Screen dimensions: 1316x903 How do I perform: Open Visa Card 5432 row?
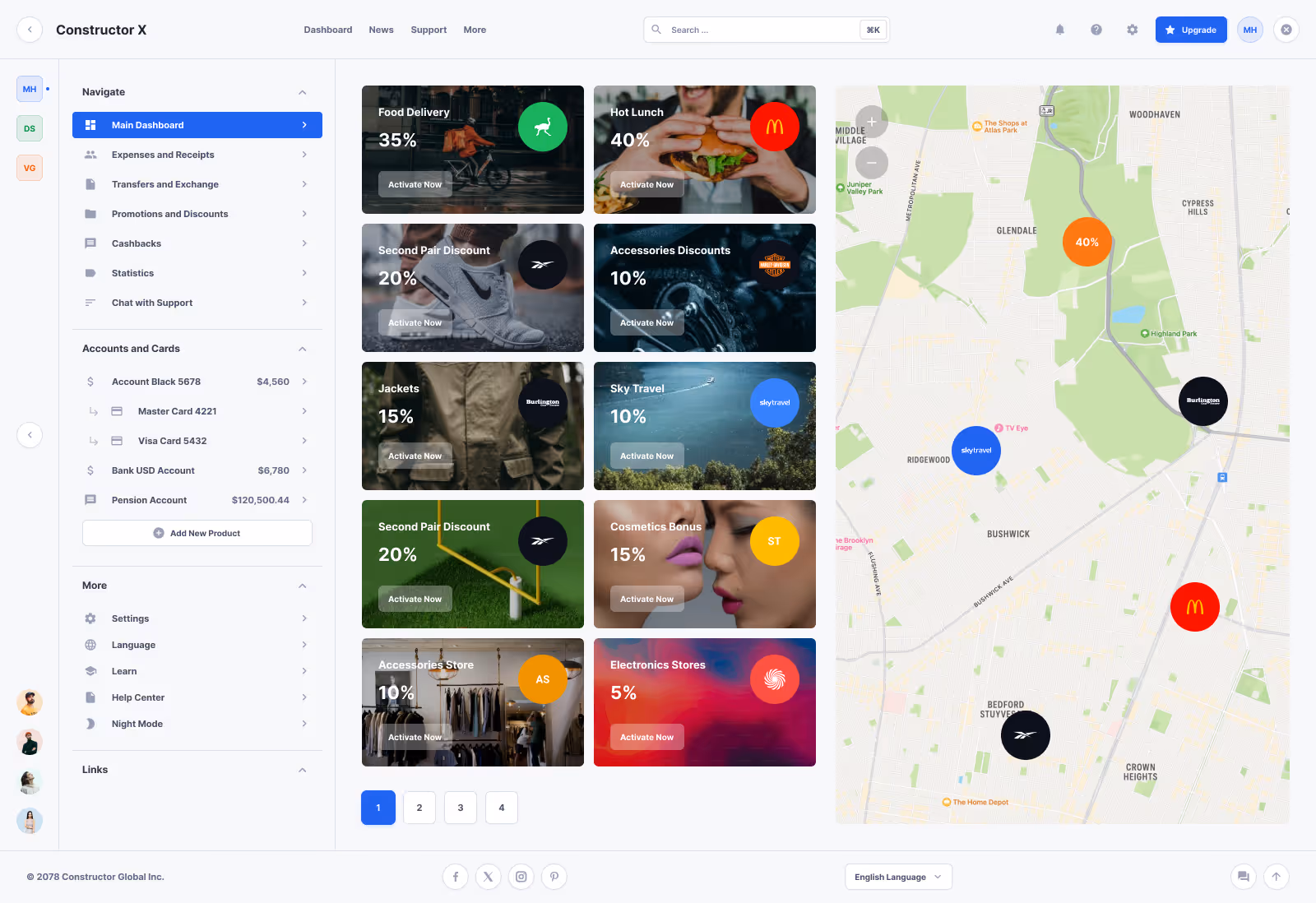pyautogui.click(x=197, y=441)
